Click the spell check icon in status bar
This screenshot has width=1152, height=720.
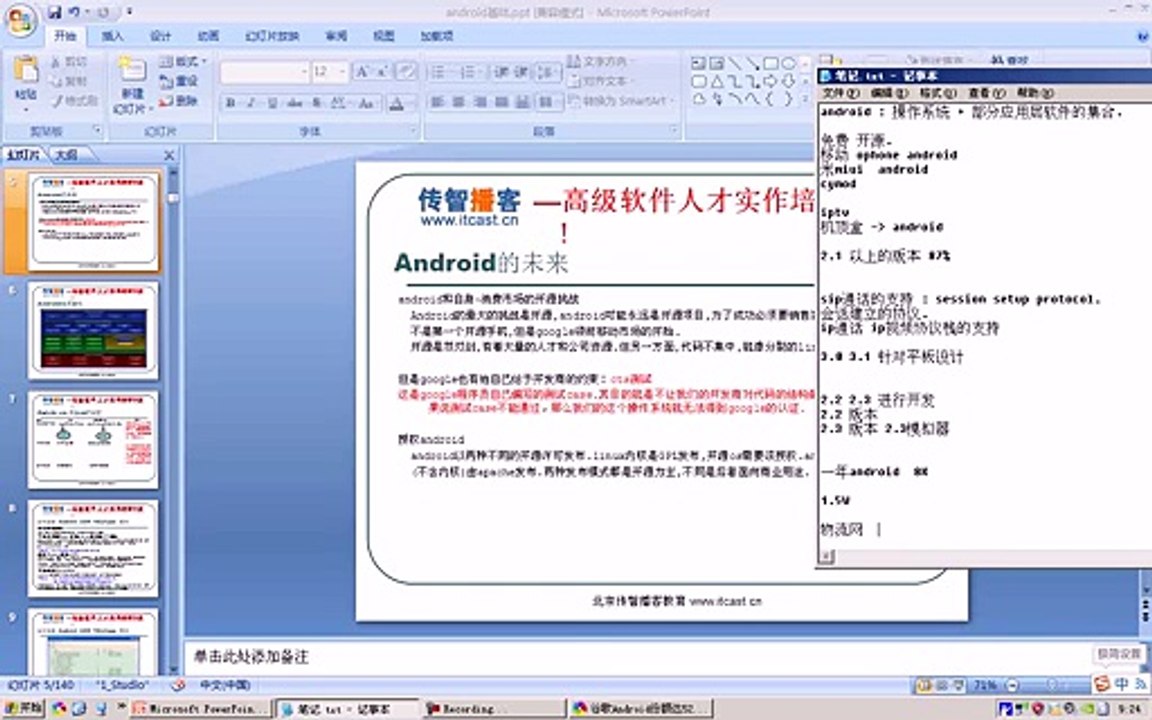(x=178, y=685)
